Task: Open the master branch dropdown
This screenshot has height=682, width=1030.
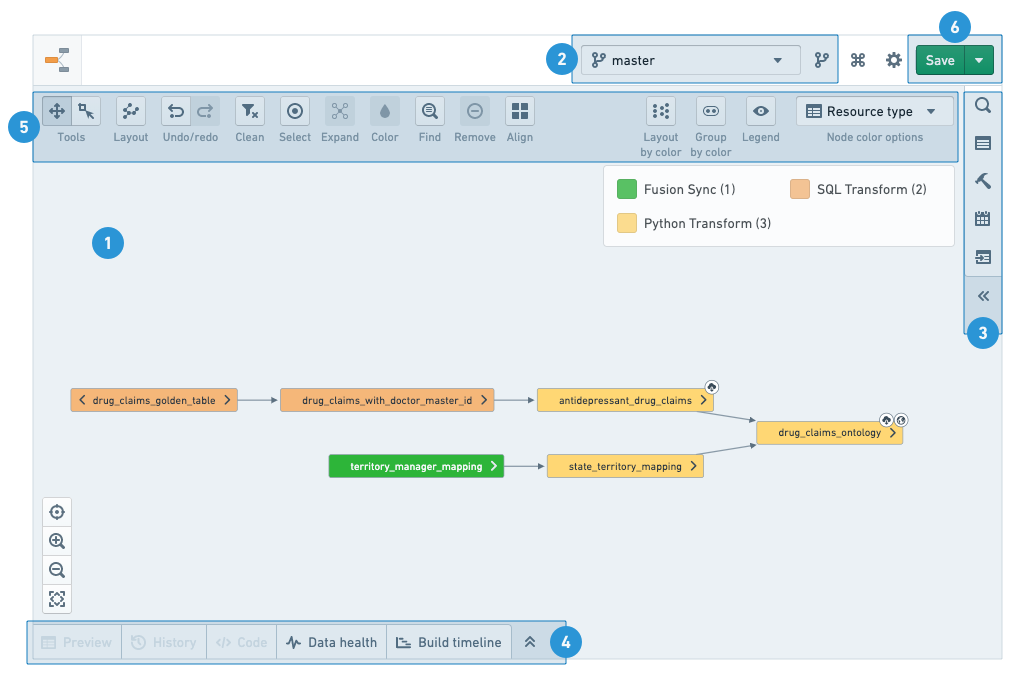Action: (x=690, y=60)
